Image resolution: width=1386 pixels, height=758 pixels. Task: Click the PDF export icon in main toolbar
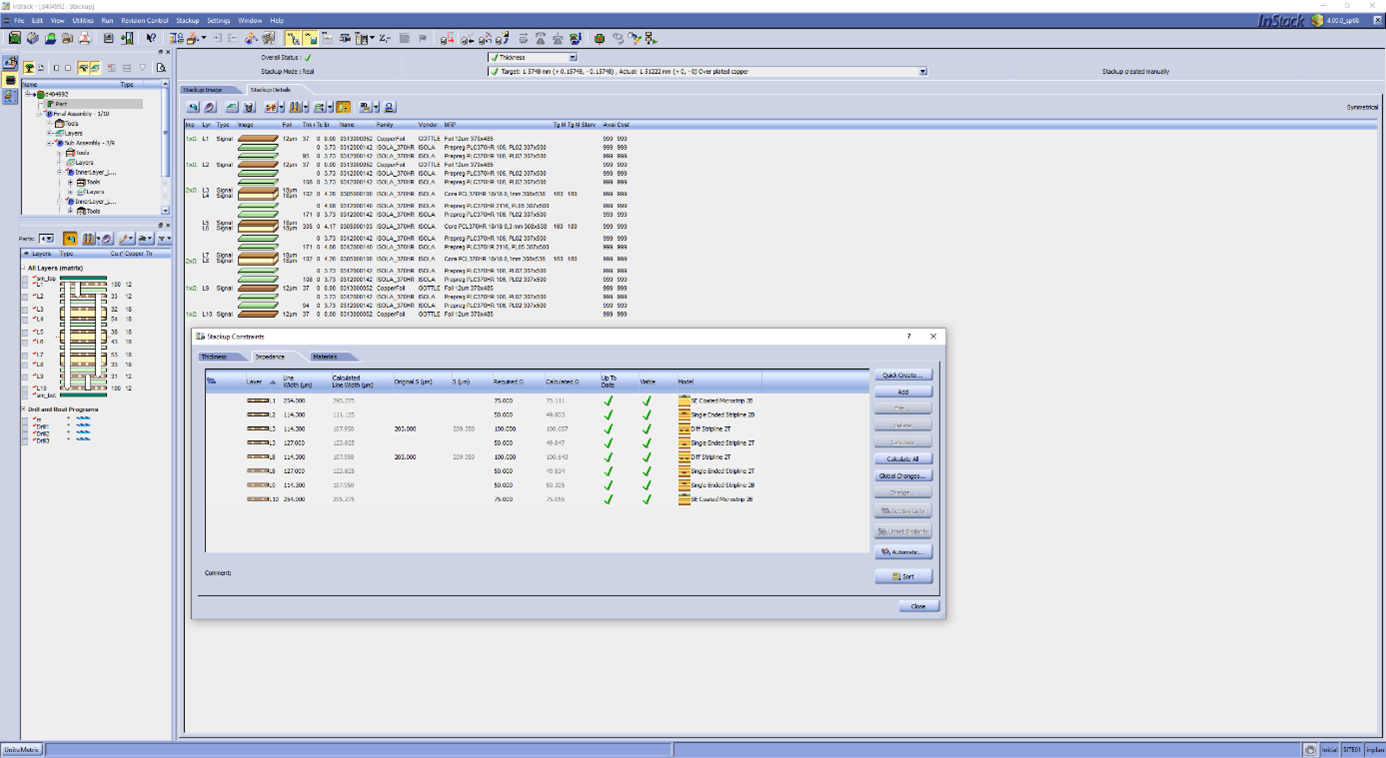pos(85,39)
